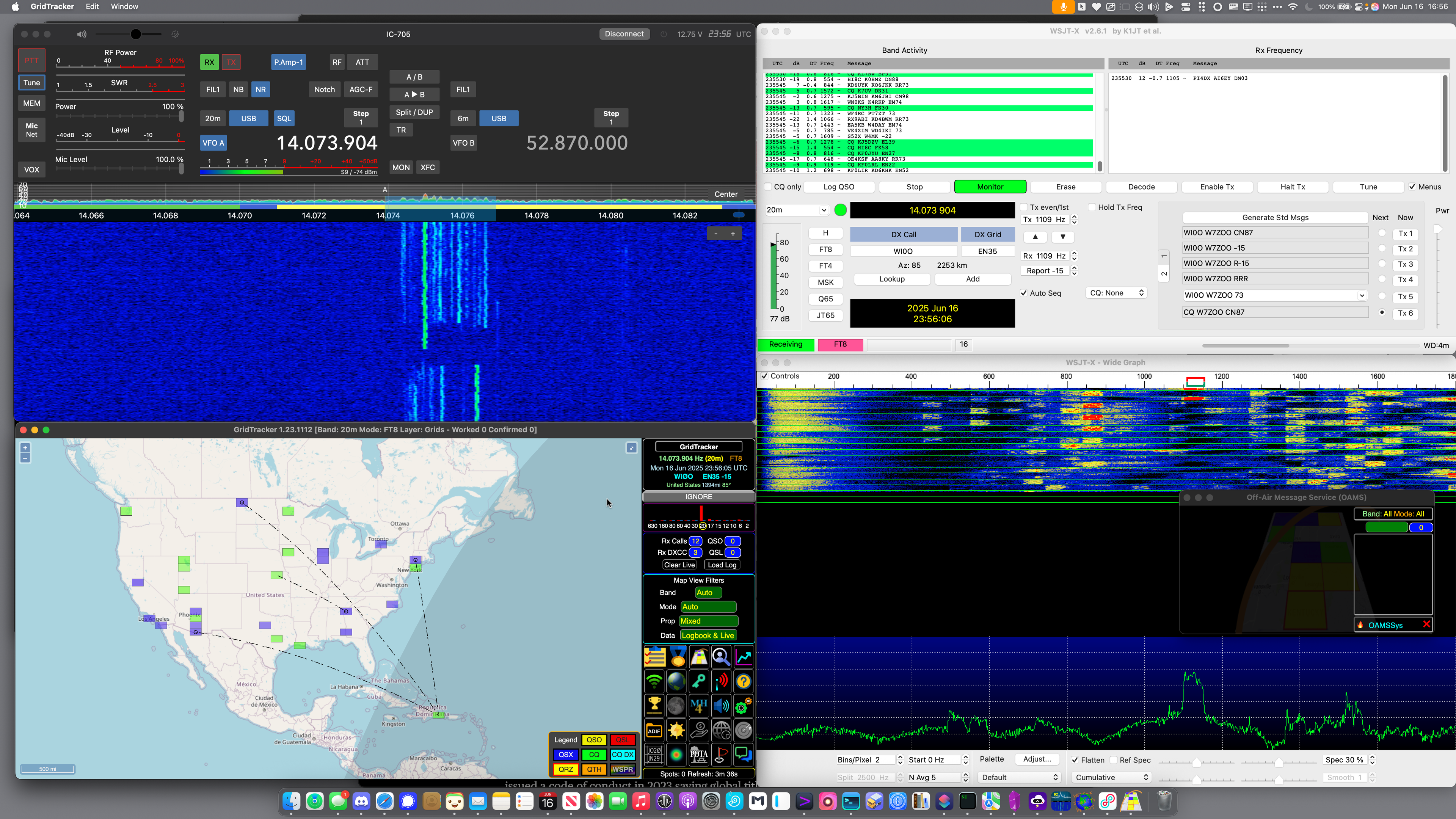Viewport: 1456px width, 819px height.
Task: Adjust the Bins/Pixel 2 stepper
Action: pos(901,760)
